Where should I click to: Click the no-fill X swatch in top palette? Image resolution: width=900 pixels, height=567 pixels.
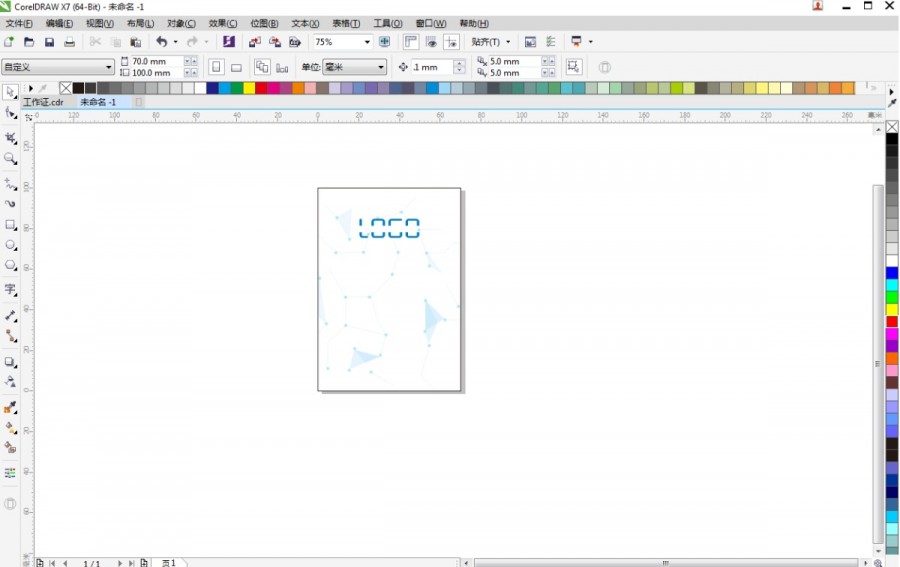tap(65, 88)
